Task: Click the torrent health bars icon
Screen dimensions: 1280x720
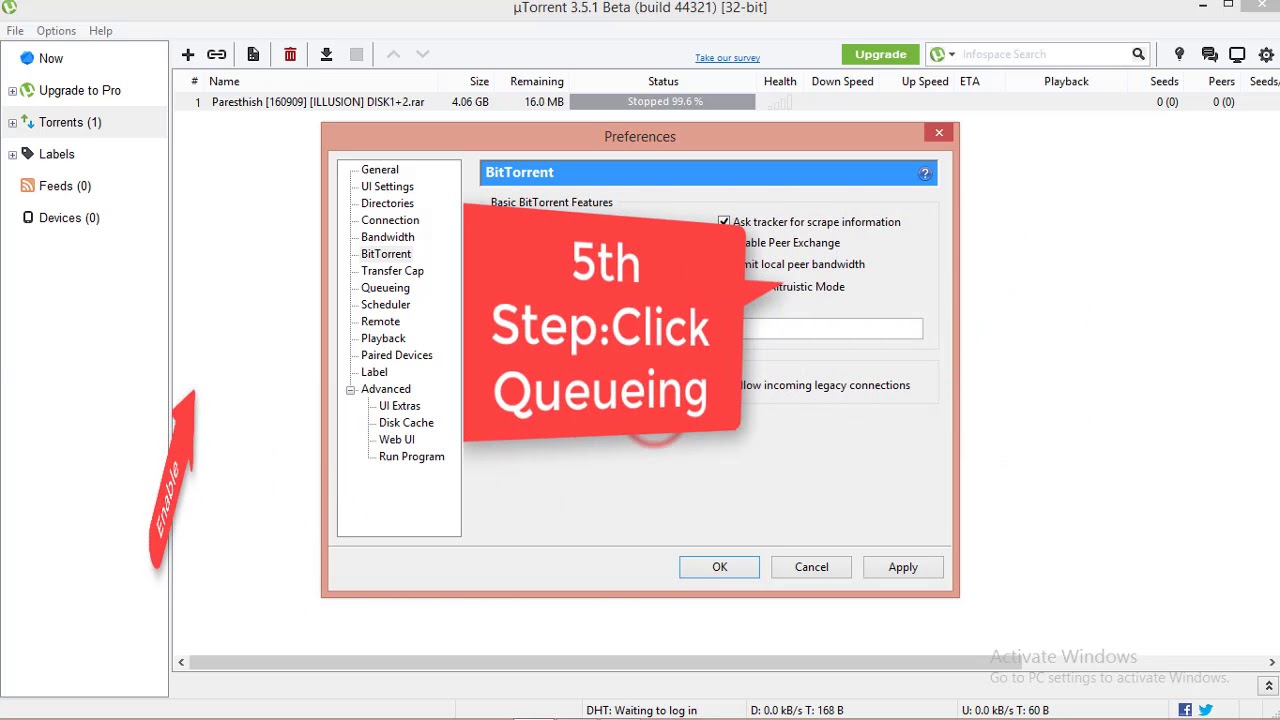Action: (779, 102)
